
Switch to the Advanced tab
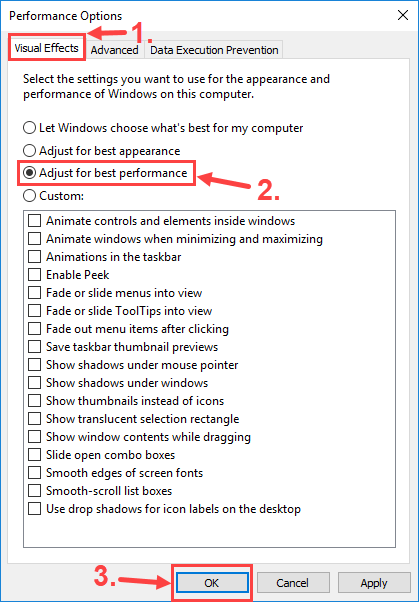[114, 50]
